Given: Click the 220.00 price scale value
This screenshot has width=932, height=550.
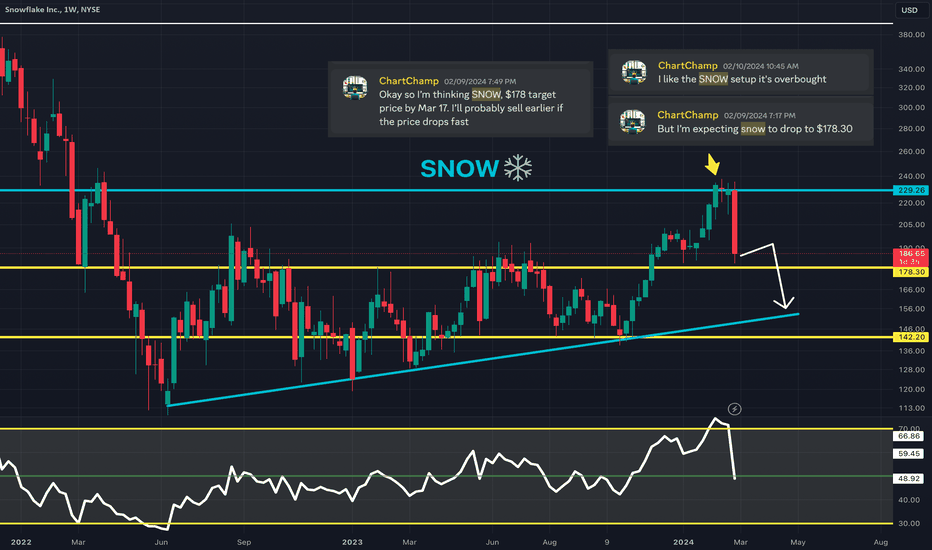Looking at the screenshot, I should pyautogui.click(x=911, y=203).
